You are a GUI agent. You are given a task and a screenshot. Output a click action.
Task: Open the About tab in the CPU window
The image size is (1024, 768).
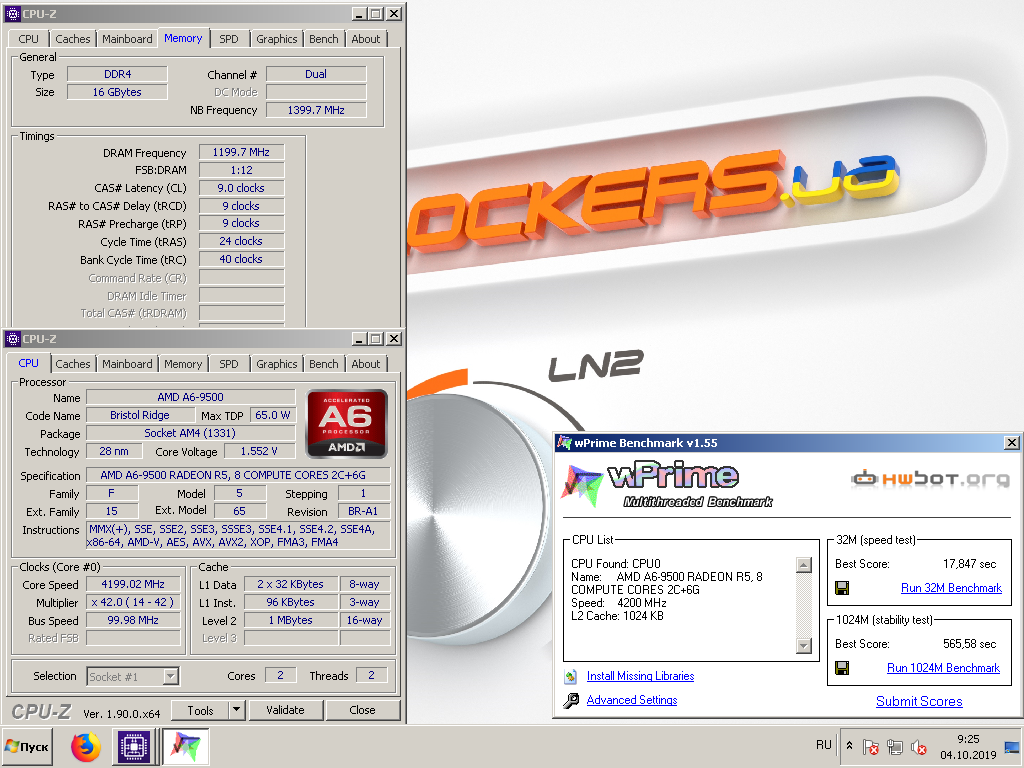pyautogui.click(x=366, y=364)
